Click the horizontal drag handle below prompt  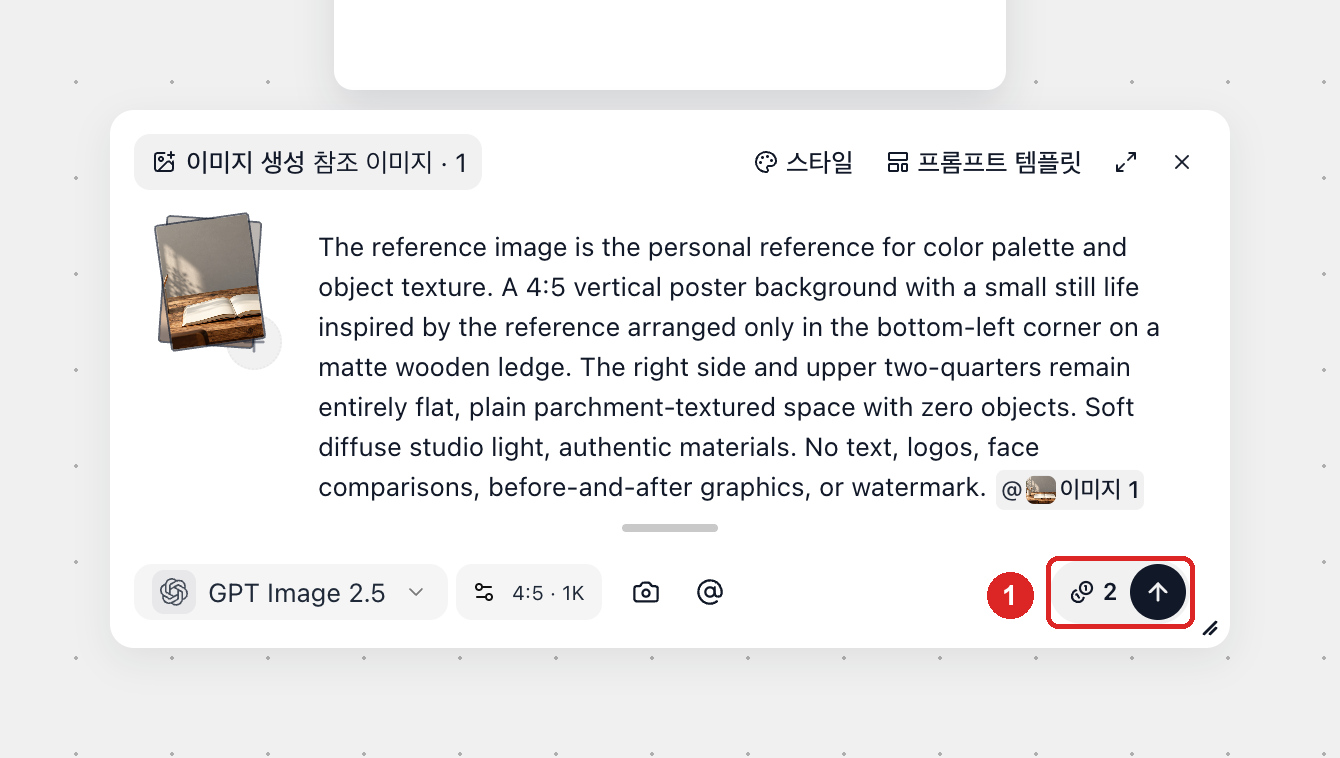[670, 528]
